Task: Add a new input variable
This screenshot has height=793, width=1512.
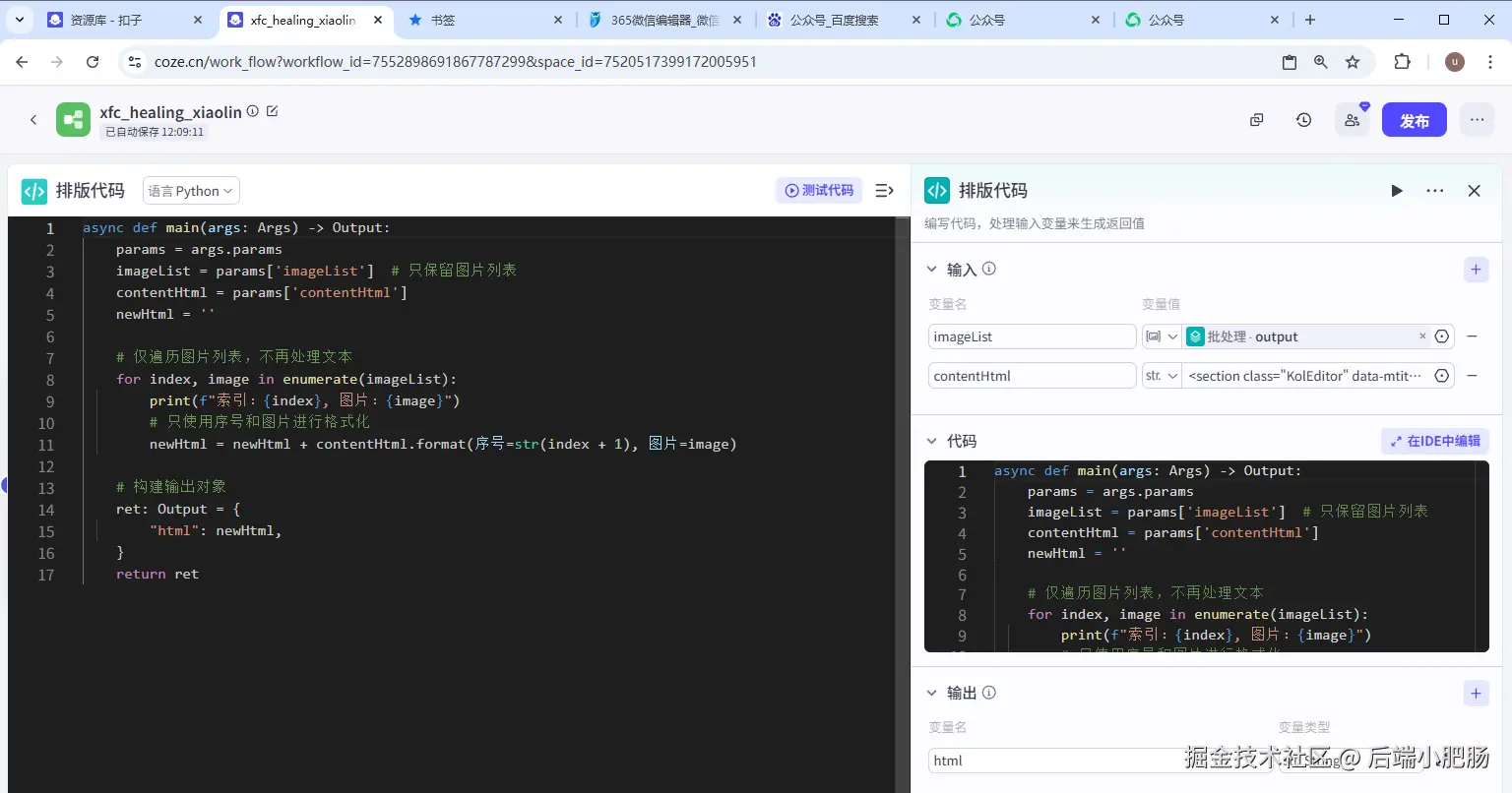Action: tap(1476, 270)
